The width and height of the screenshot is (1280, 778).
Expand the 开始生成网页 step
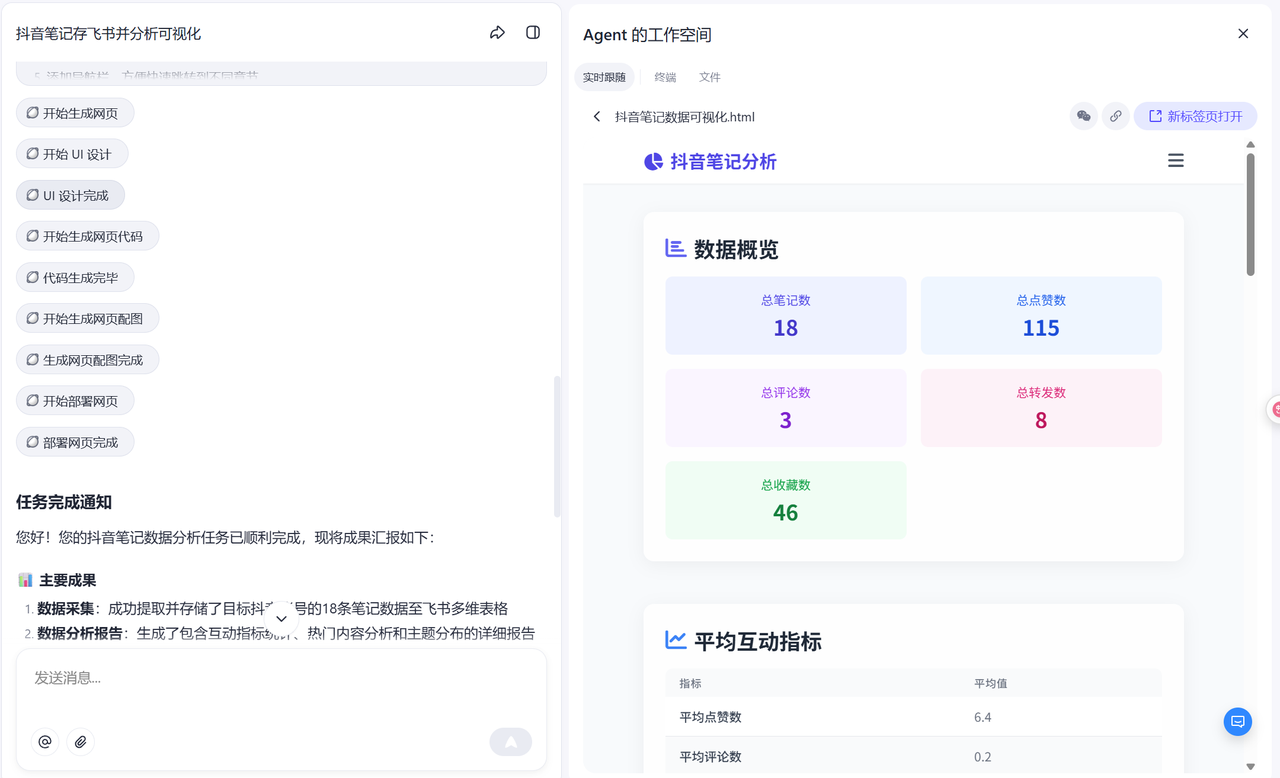tap(75, 113)
